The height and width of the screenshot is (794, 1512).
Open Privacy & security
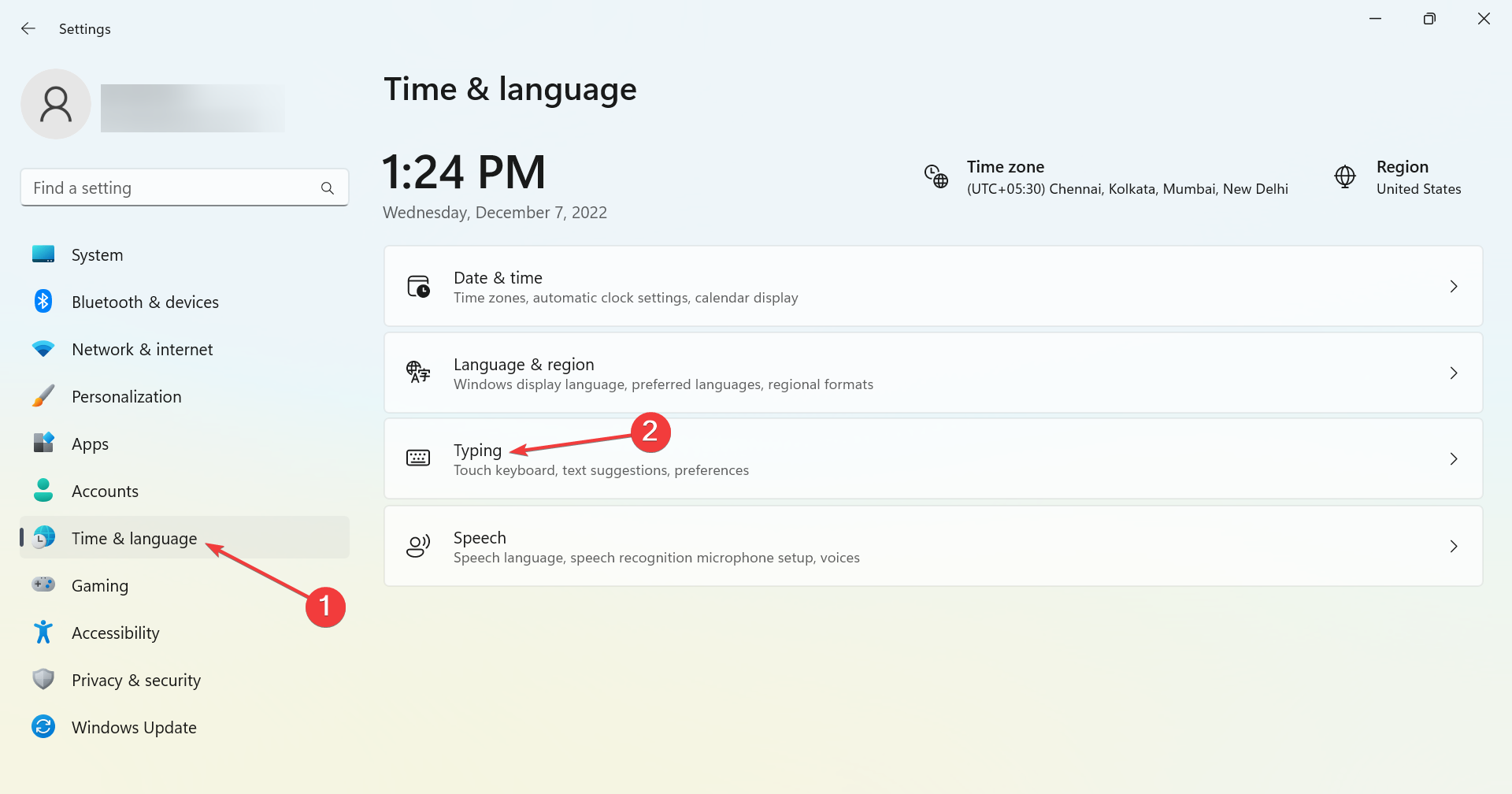(x=184, y=680)
